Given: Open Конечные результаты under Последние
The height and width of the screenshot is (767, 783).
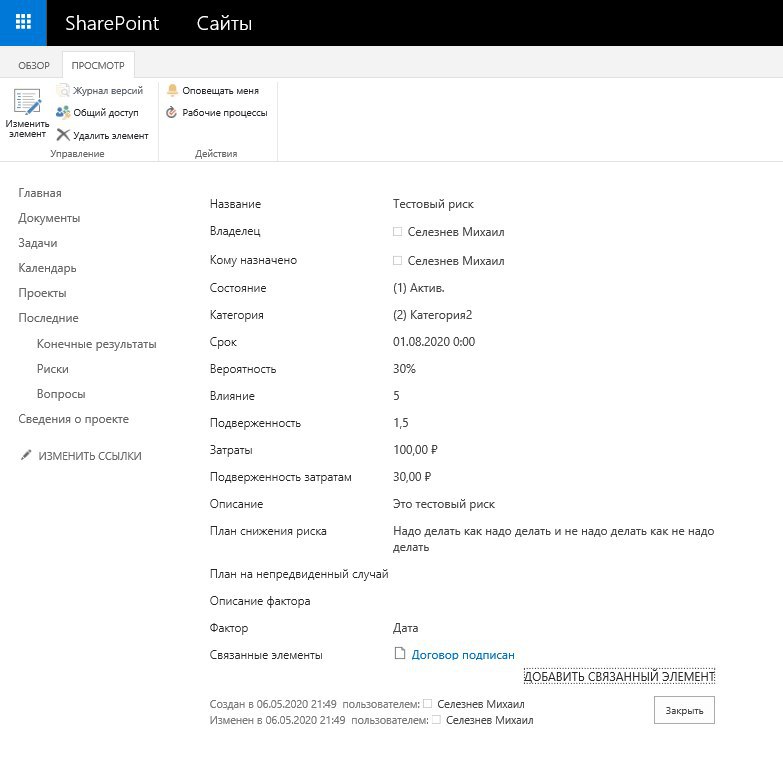Looking at the screenshot, I should click(x=96, y=344).
